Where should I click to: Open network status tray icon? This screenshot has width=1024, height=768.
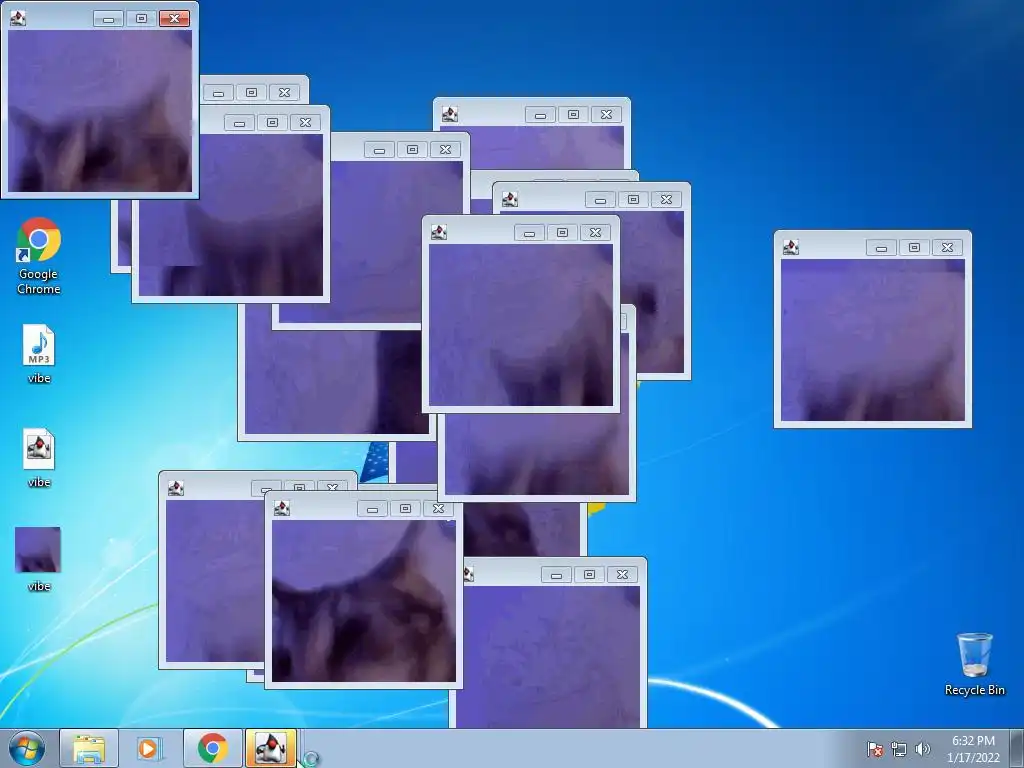tap(899, 749)
